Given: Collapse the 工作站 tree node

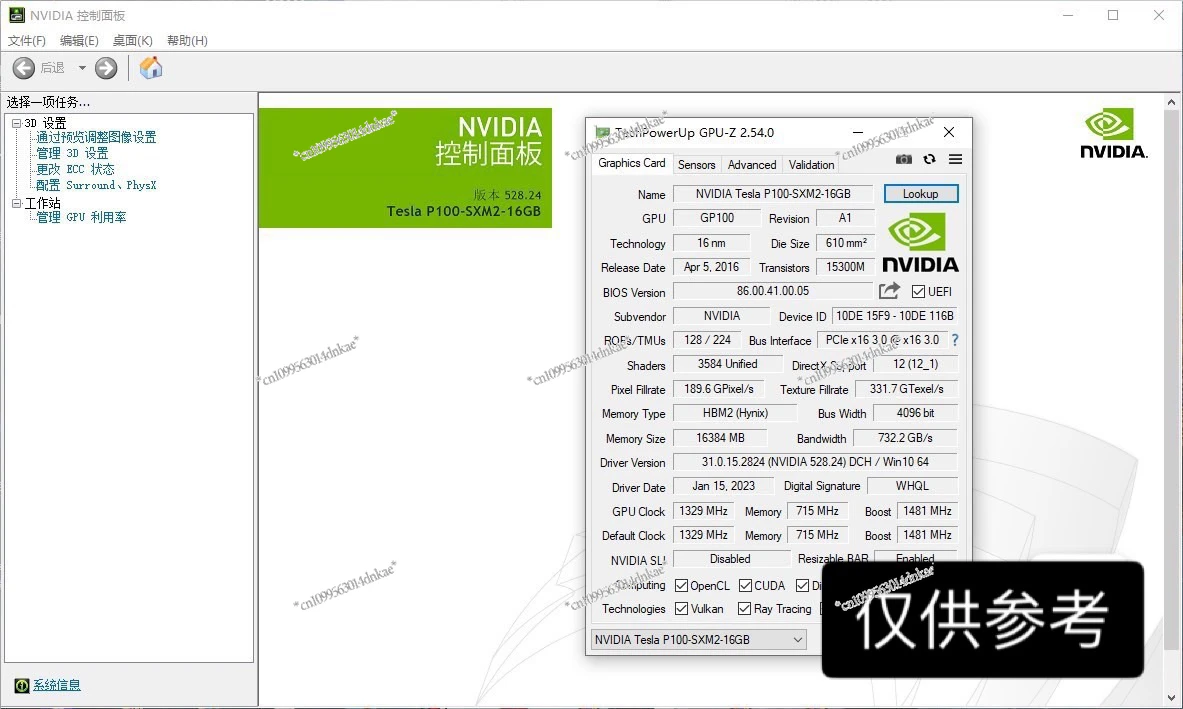Looking at the screenshot, I should click(x=17, y=204).
